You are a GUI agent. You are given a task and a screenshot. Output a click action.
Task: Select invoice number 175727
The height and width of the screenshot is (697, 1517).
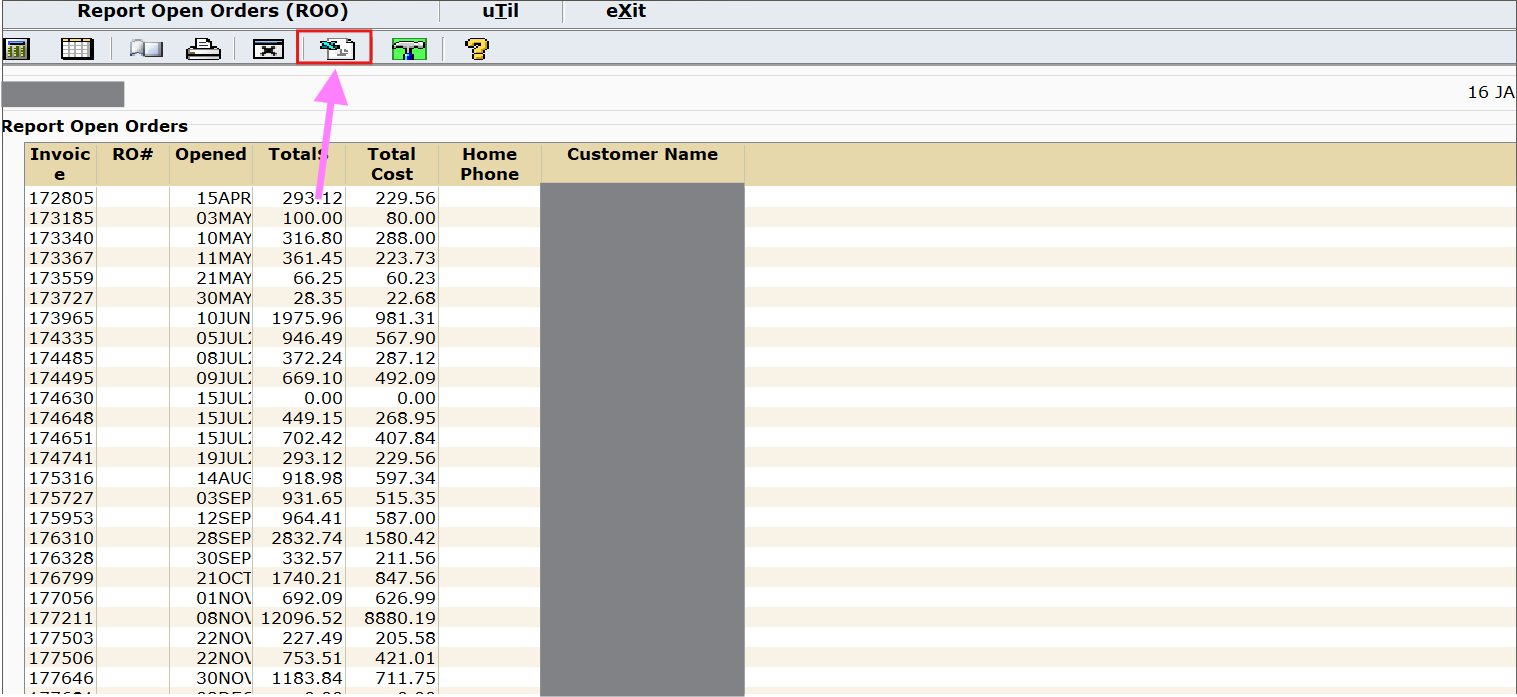61,498
